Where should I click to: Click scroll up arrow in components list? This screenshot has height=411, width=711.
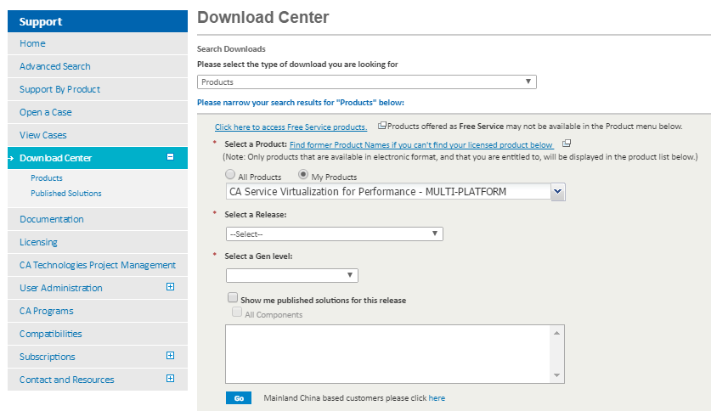[557, 333]
